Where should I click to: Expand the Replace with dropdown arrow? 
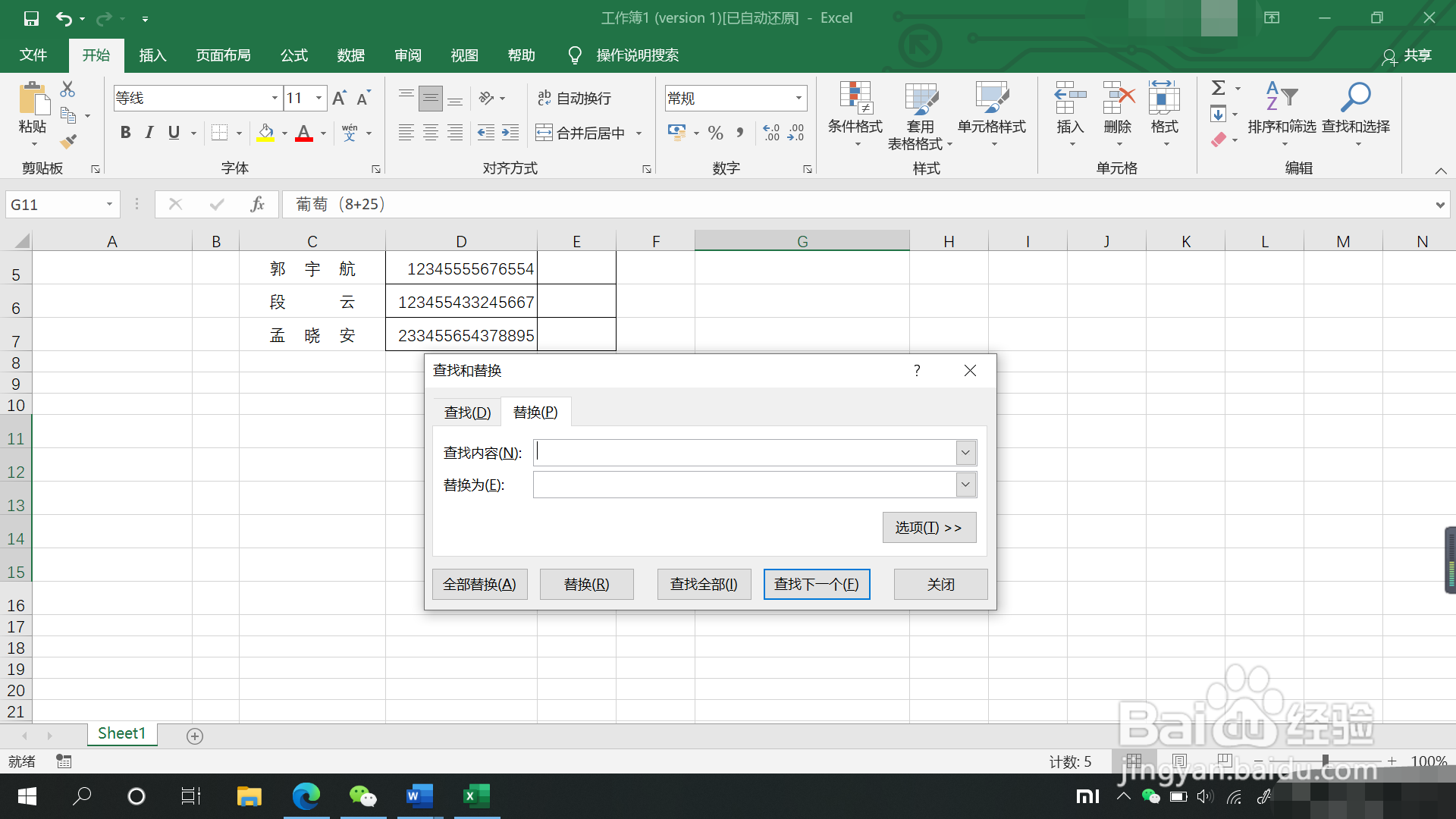click(965, 485)
